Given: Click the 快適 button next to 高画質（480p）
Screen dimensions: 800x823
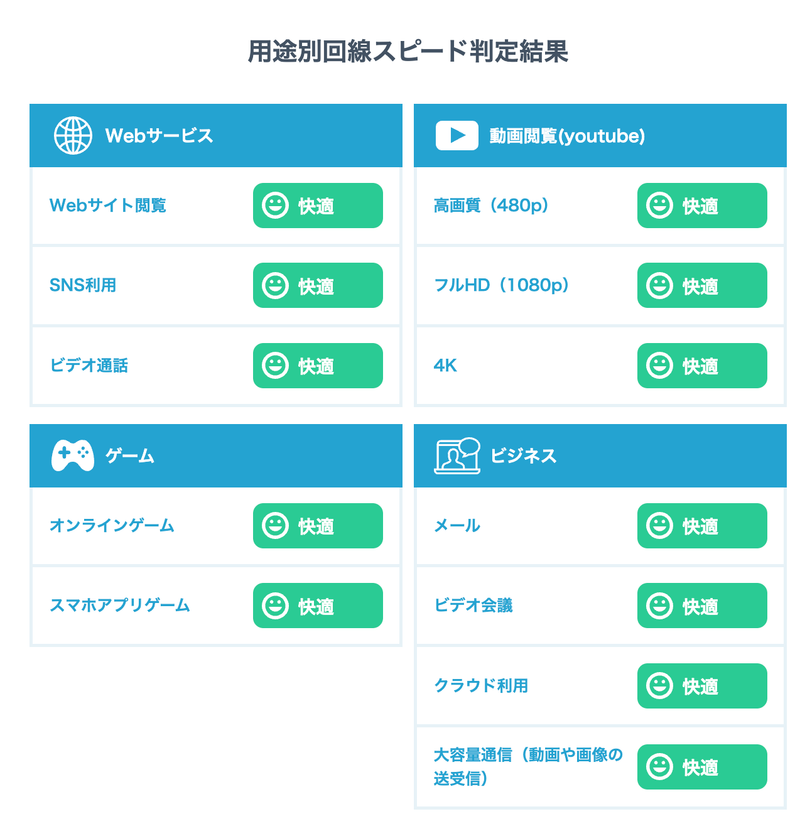Looking at the screenshot, I should tap(702, 205).
